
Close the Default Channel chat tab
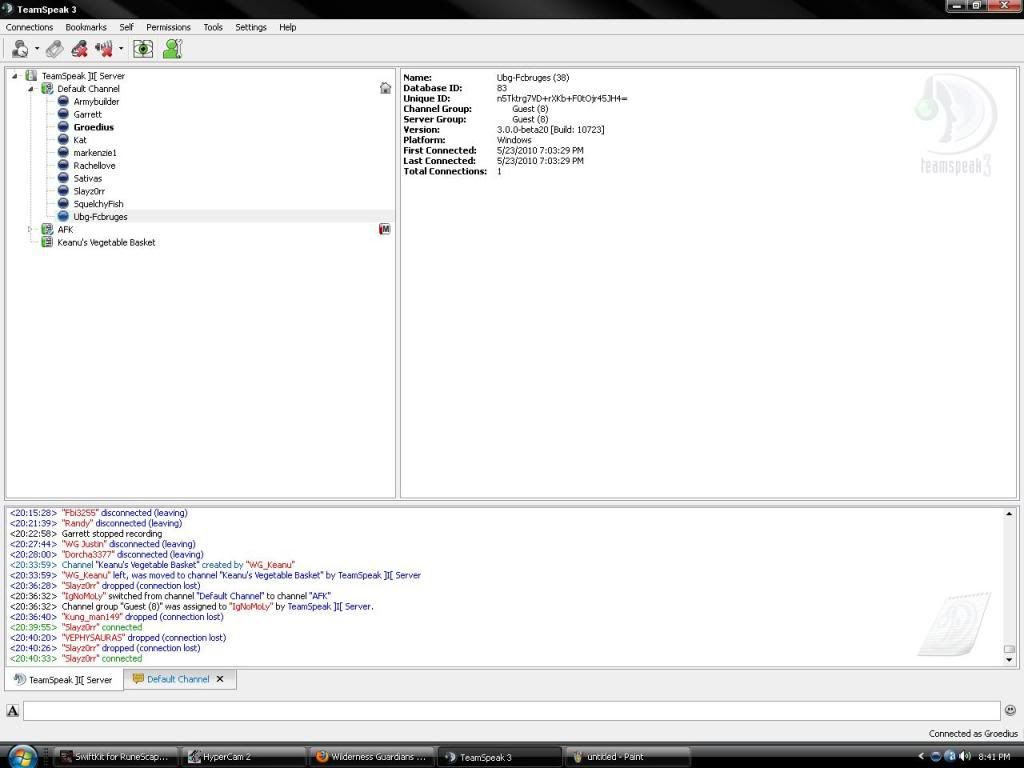click(x=220, y=679)
